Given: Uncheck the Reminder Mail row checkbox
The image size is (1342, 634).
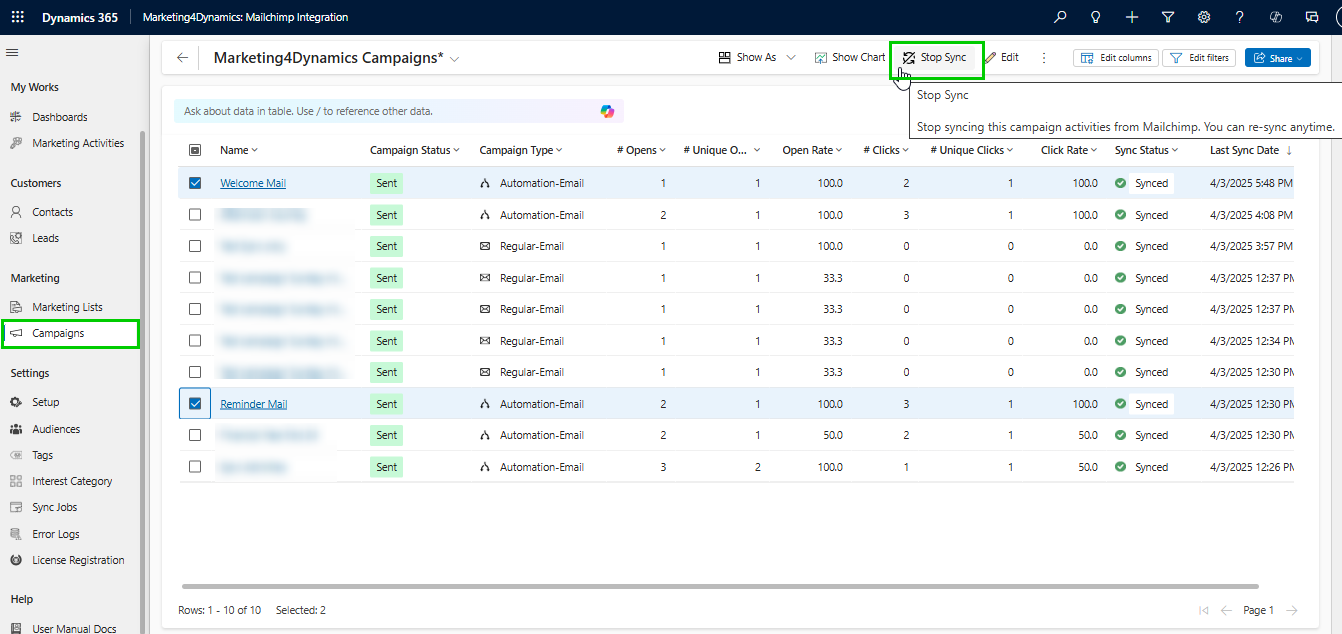Looking at the screenshot, I should click(x=195, y=404).
